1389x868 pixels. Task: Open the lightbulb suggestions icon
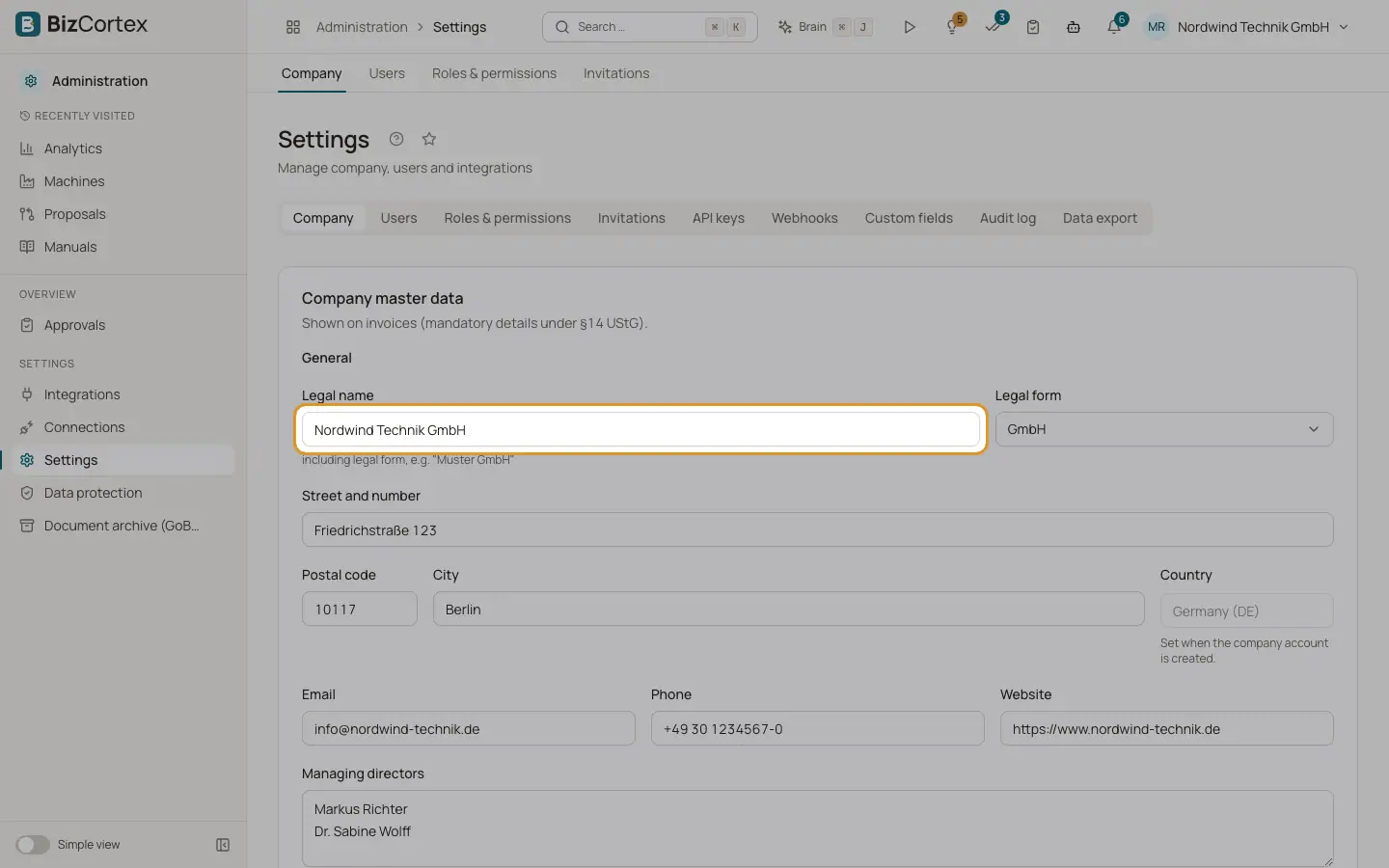(x=953, y=26)
